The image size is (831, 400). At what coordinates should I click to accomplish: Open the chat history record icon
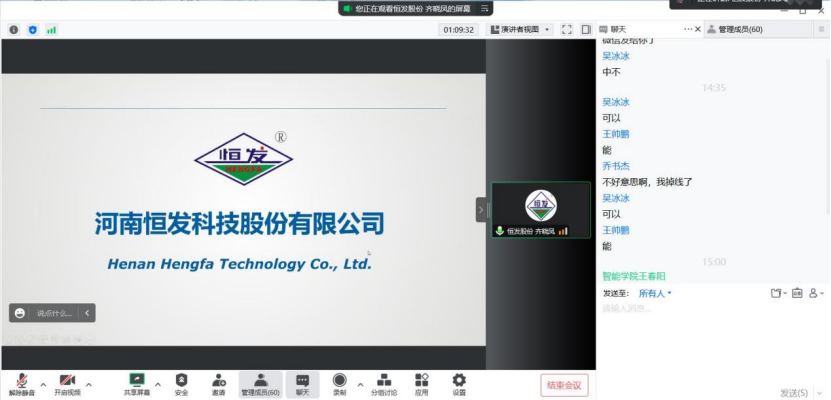click(797, 293)
